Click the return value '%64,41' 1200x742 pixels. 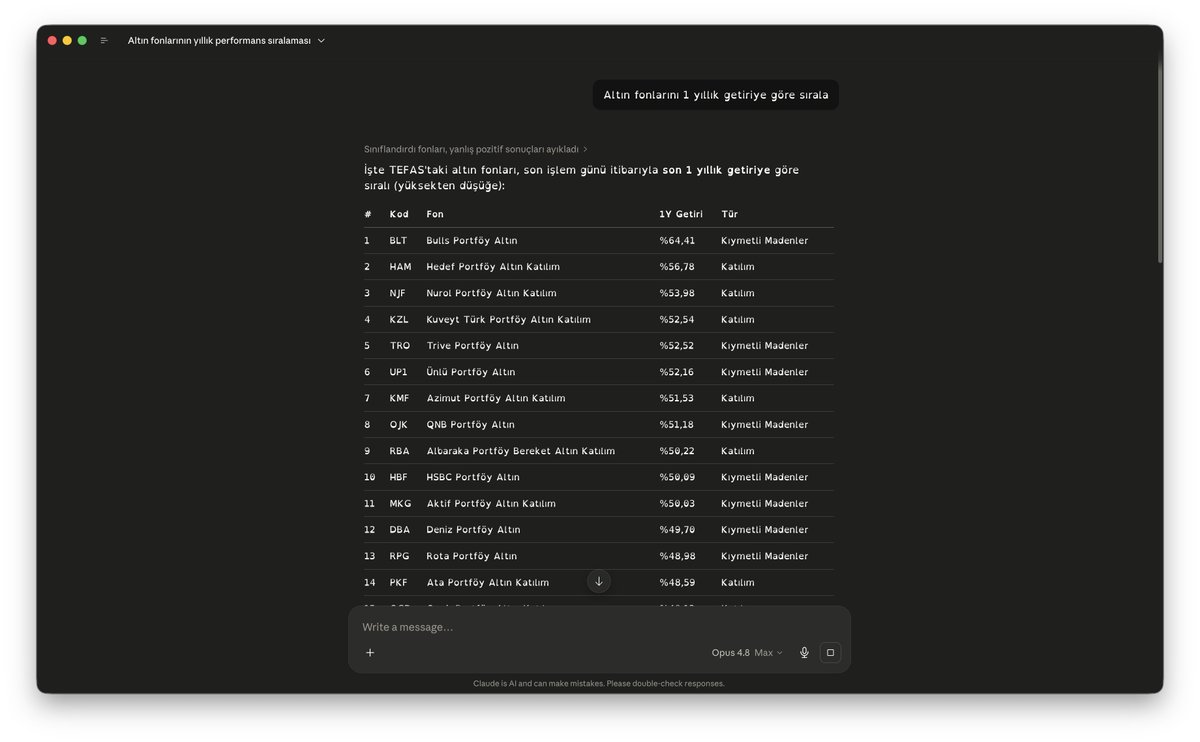point(677,241)
